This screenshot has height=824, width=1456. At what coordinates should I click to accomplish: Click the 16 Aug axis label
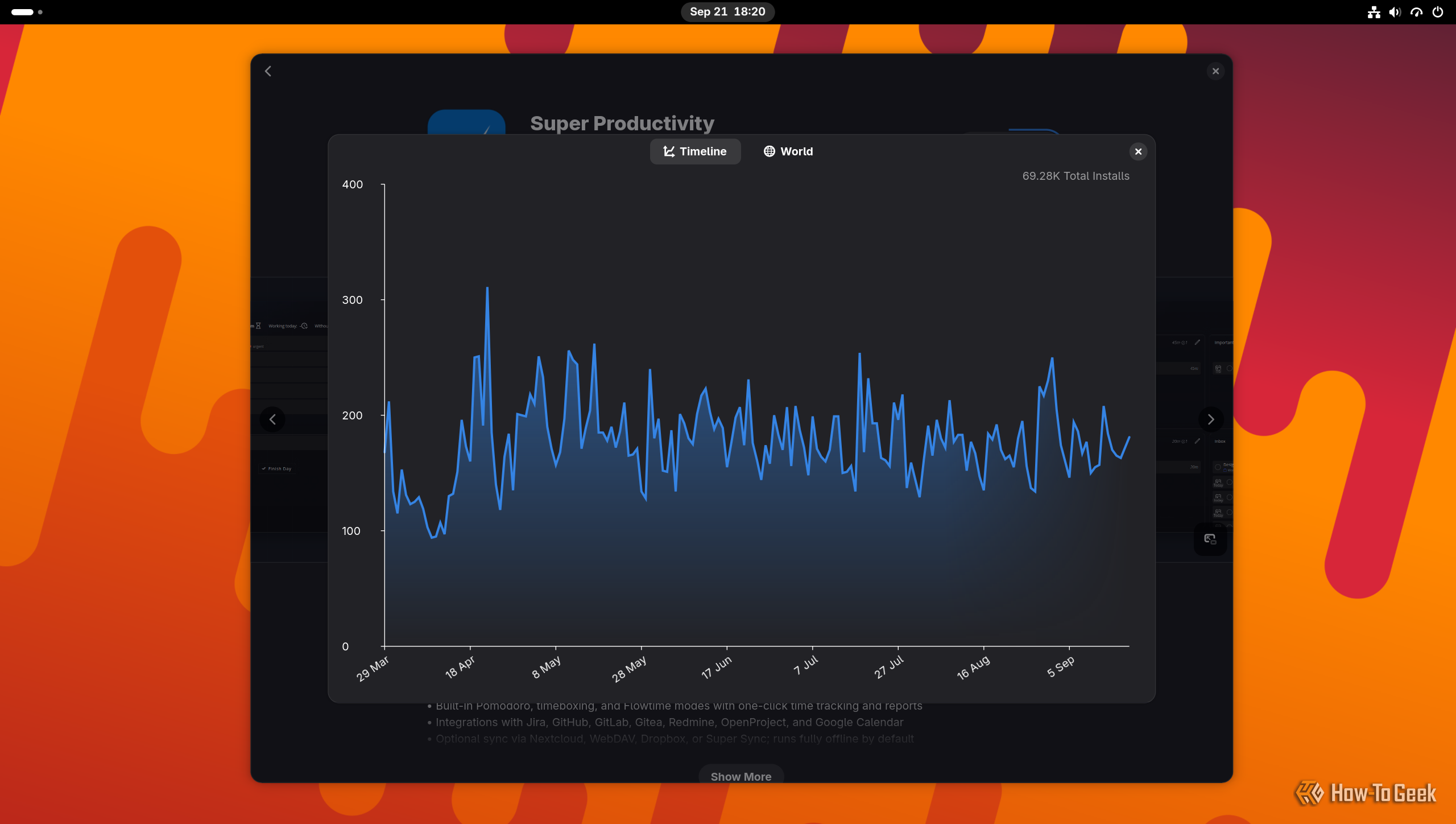973,668
